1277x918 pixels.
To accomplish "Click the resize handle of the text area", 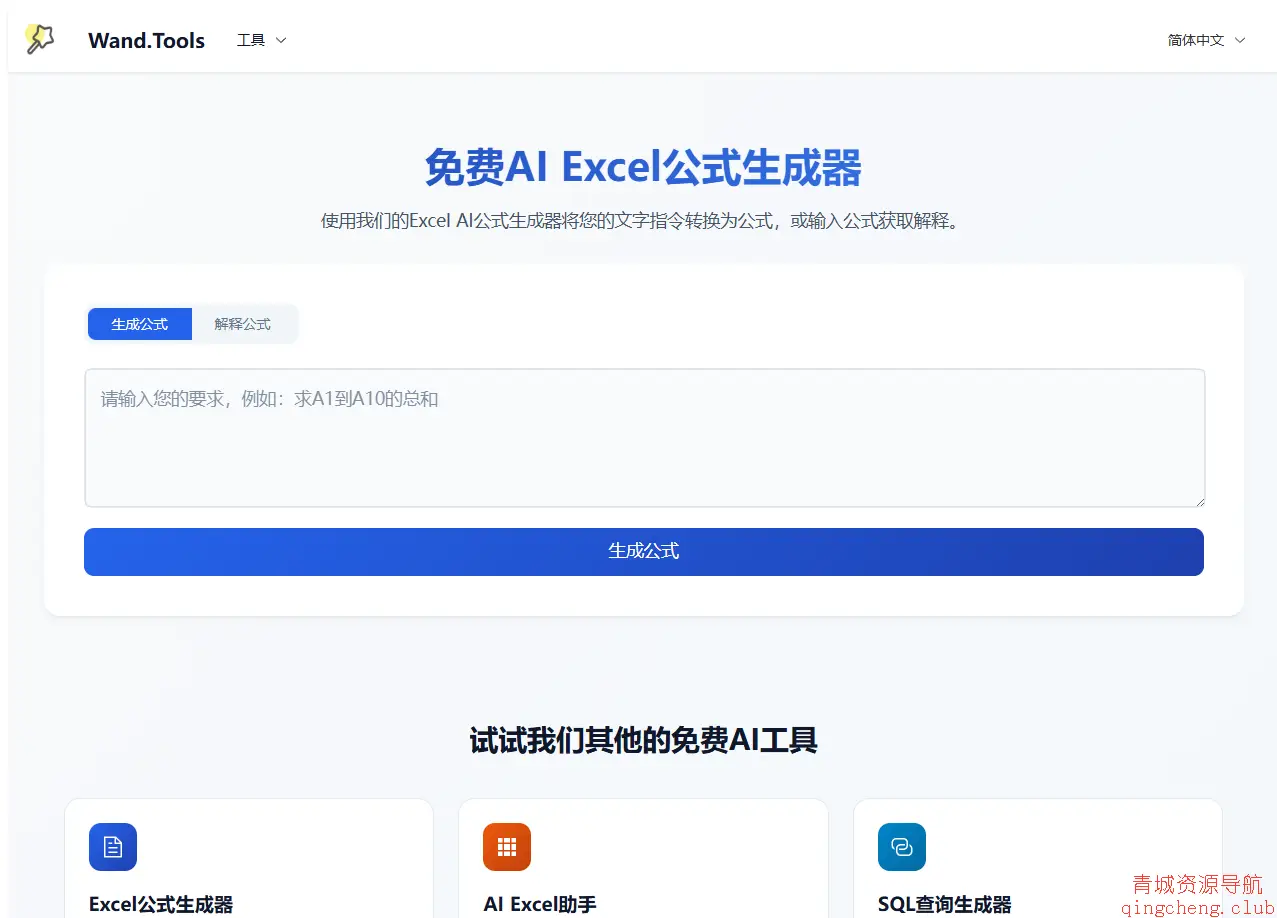I will coord(1198,501).
